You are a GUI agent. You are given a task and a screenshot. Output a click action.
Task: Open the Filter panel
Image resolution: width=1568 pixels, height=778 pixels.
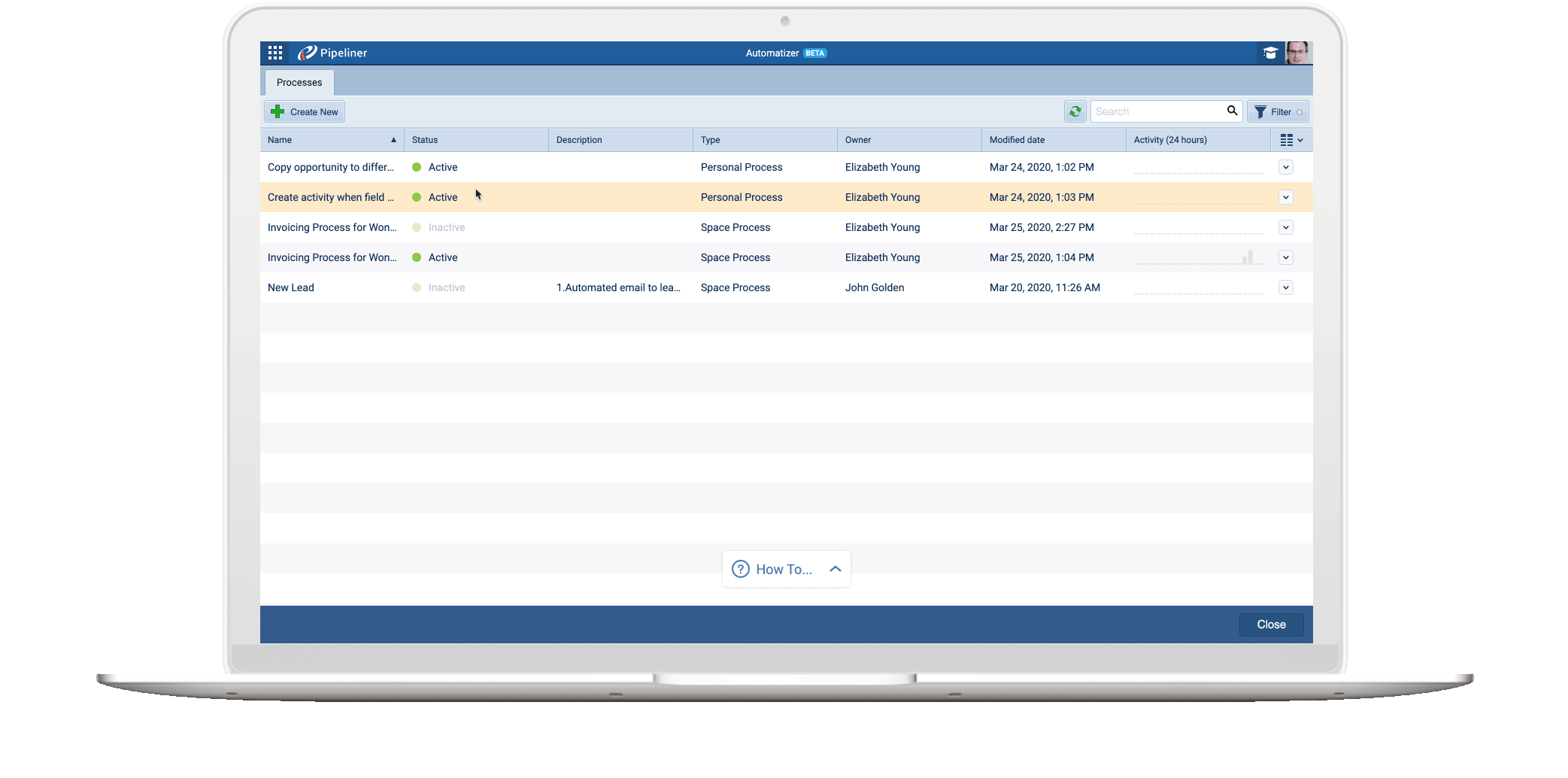click(1277, 111)
